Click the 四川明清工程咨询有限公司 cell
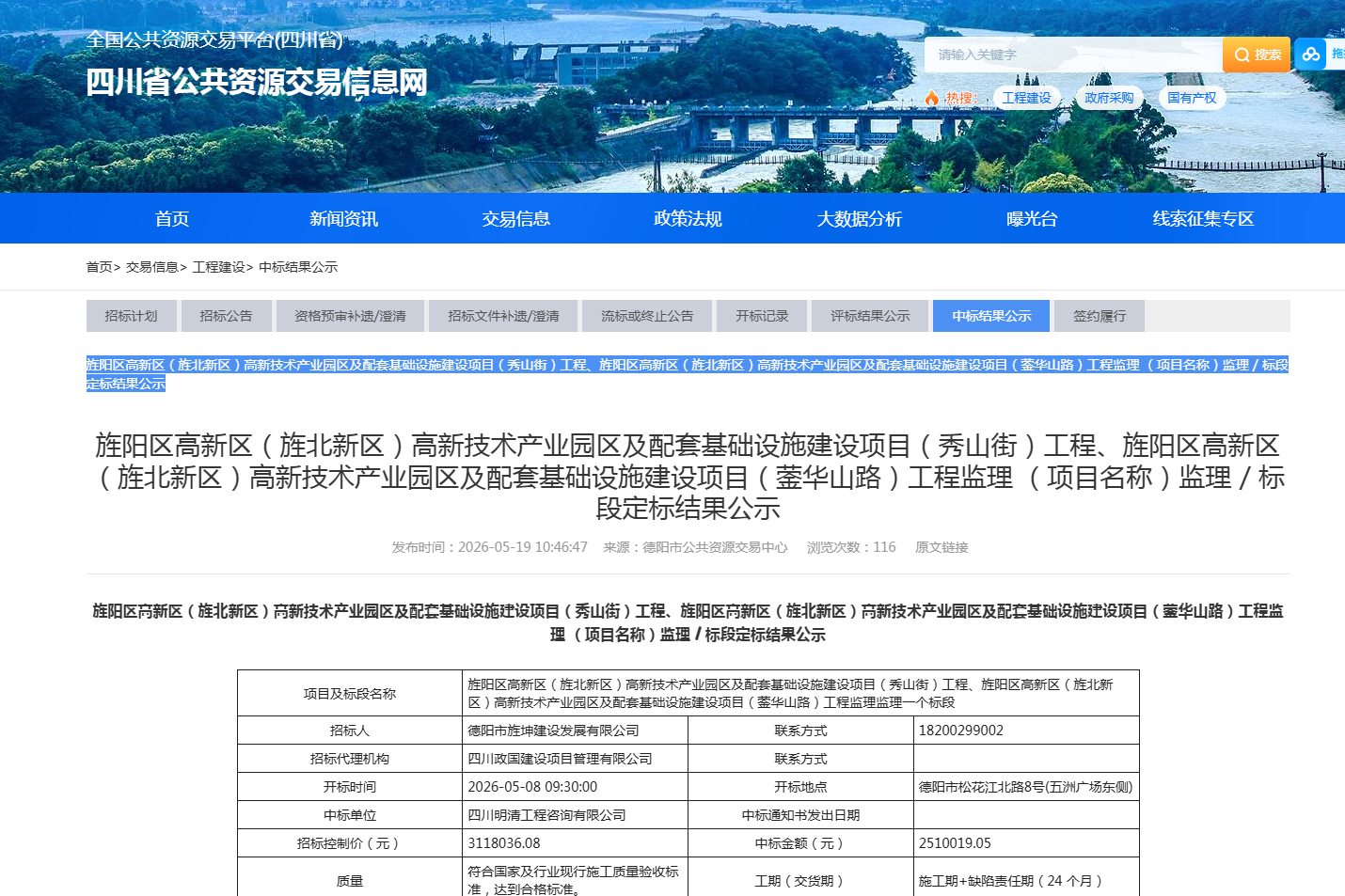Viewport: 1345px width, 896px height. [576, 815]
